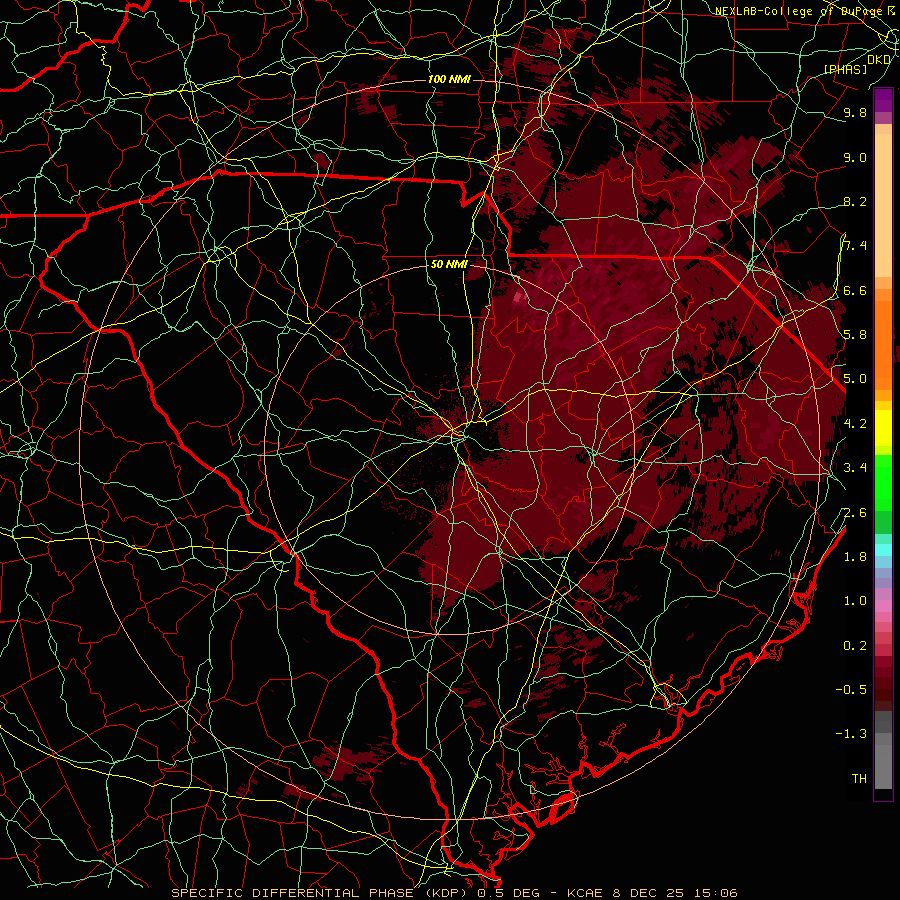Click the 7.4 scale value
This screenshot has height=900, width=900.
tap(855, 246)
